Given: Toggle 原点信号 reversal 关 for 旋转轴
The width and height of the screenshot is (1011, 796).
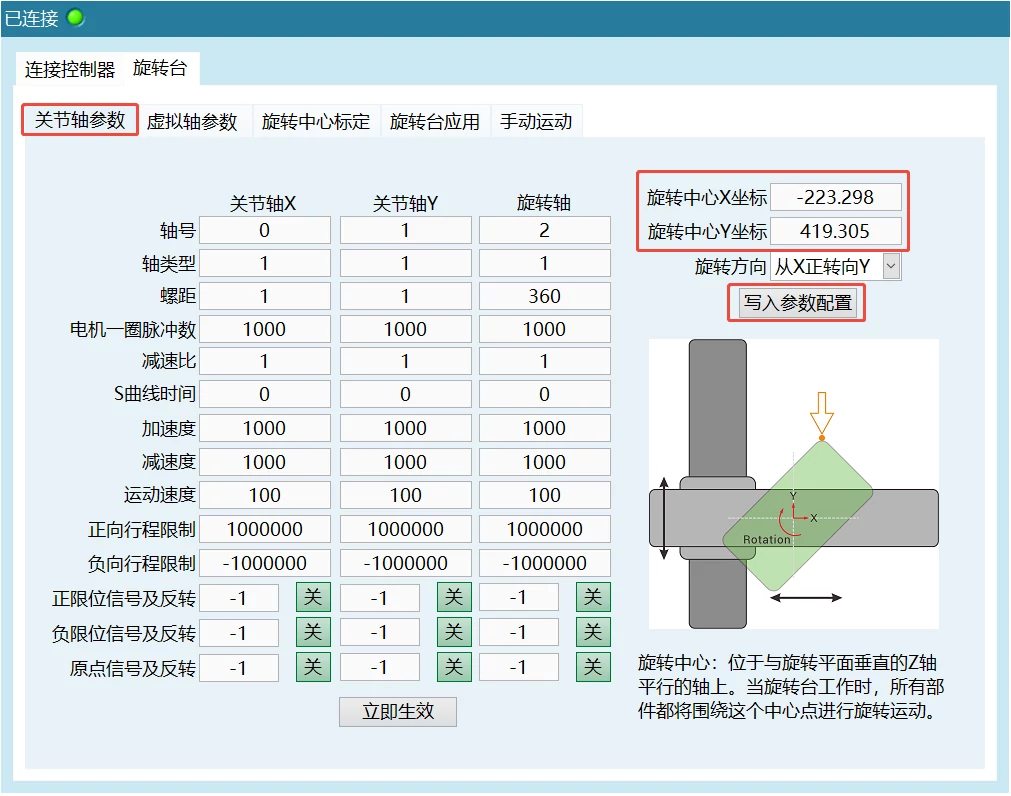Looking at the screenshot, I should (x=593, y=667).
